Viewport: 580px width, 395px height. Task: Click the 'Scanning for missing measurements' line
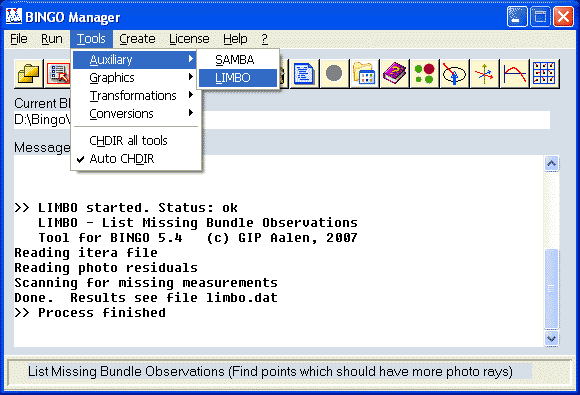click(x=146, y=283)
